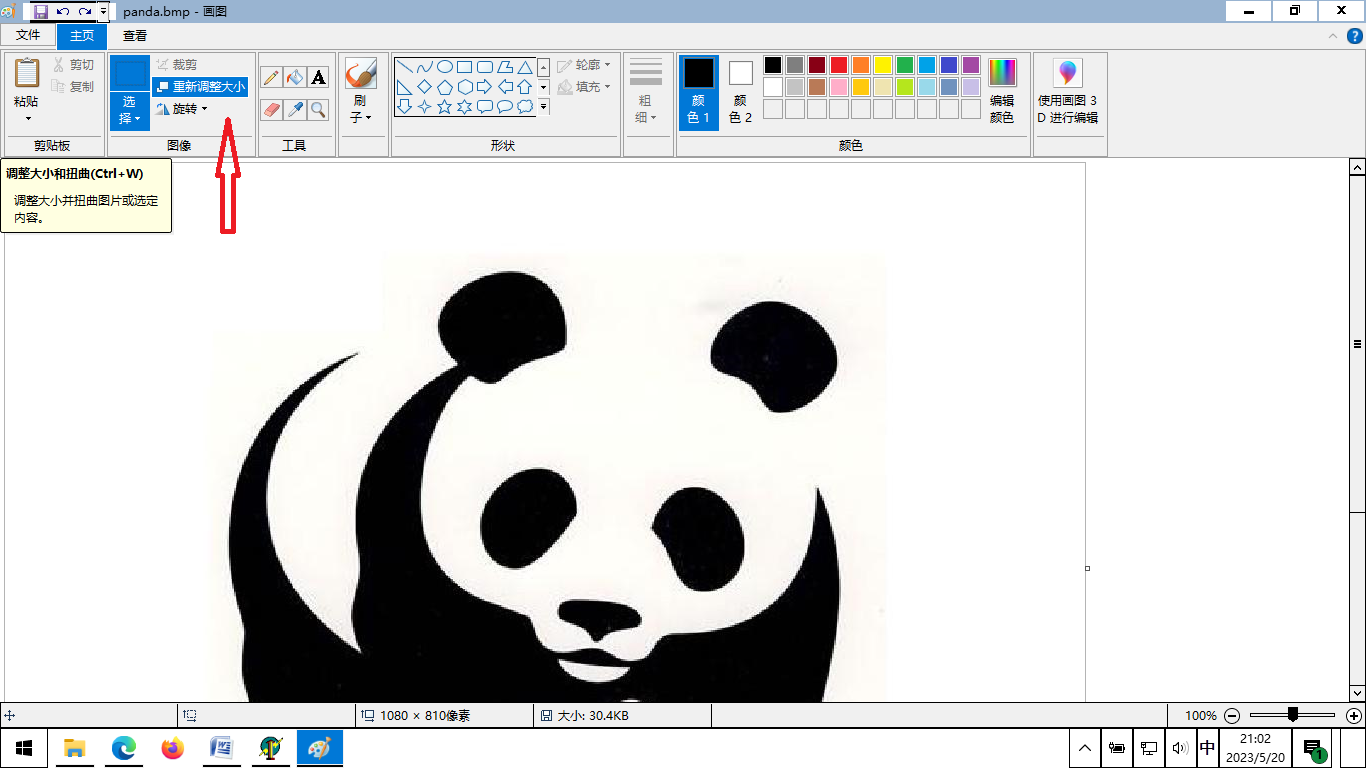The height and width of the screenshot is (768, 1366).
Task: Select the Oval shape
Action: pyautogui.click(x=445, y=67)
